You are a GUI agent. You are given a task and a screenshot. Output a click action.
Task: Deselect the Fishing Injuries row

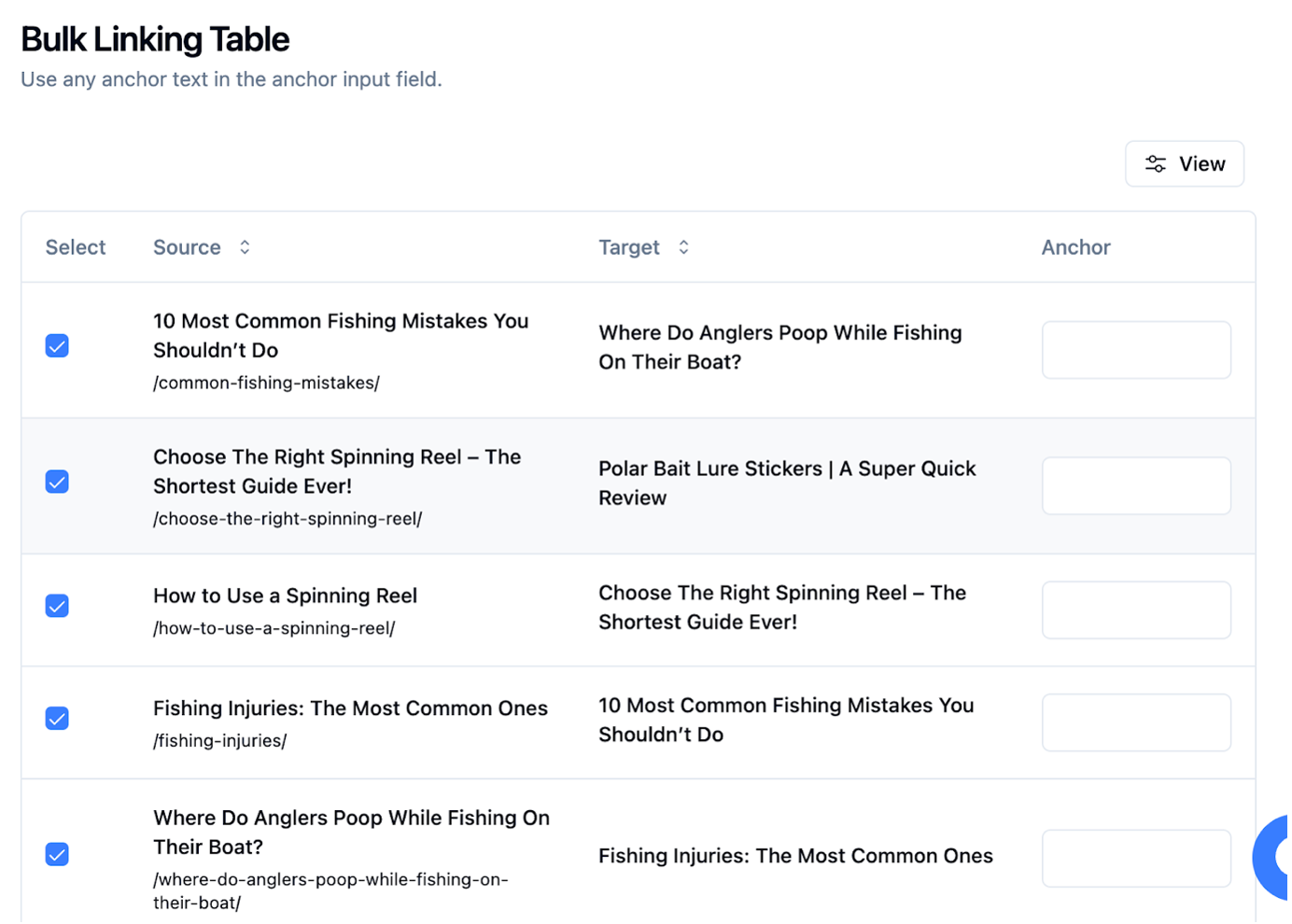(57, 719)
